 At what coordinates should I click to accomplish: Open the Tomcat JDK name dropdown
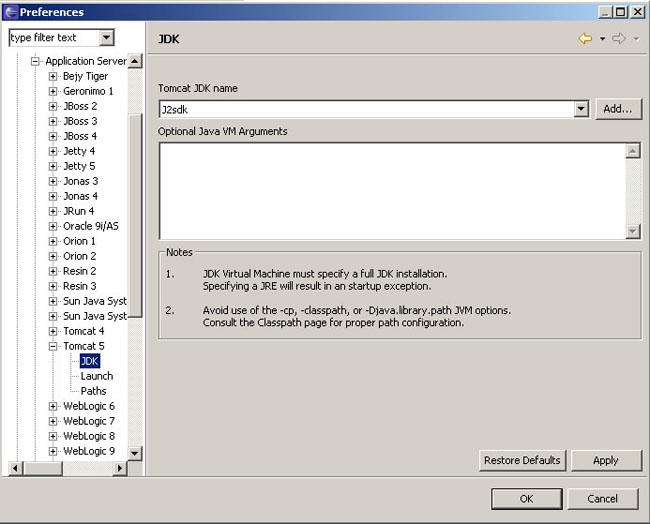coord(581,109)
